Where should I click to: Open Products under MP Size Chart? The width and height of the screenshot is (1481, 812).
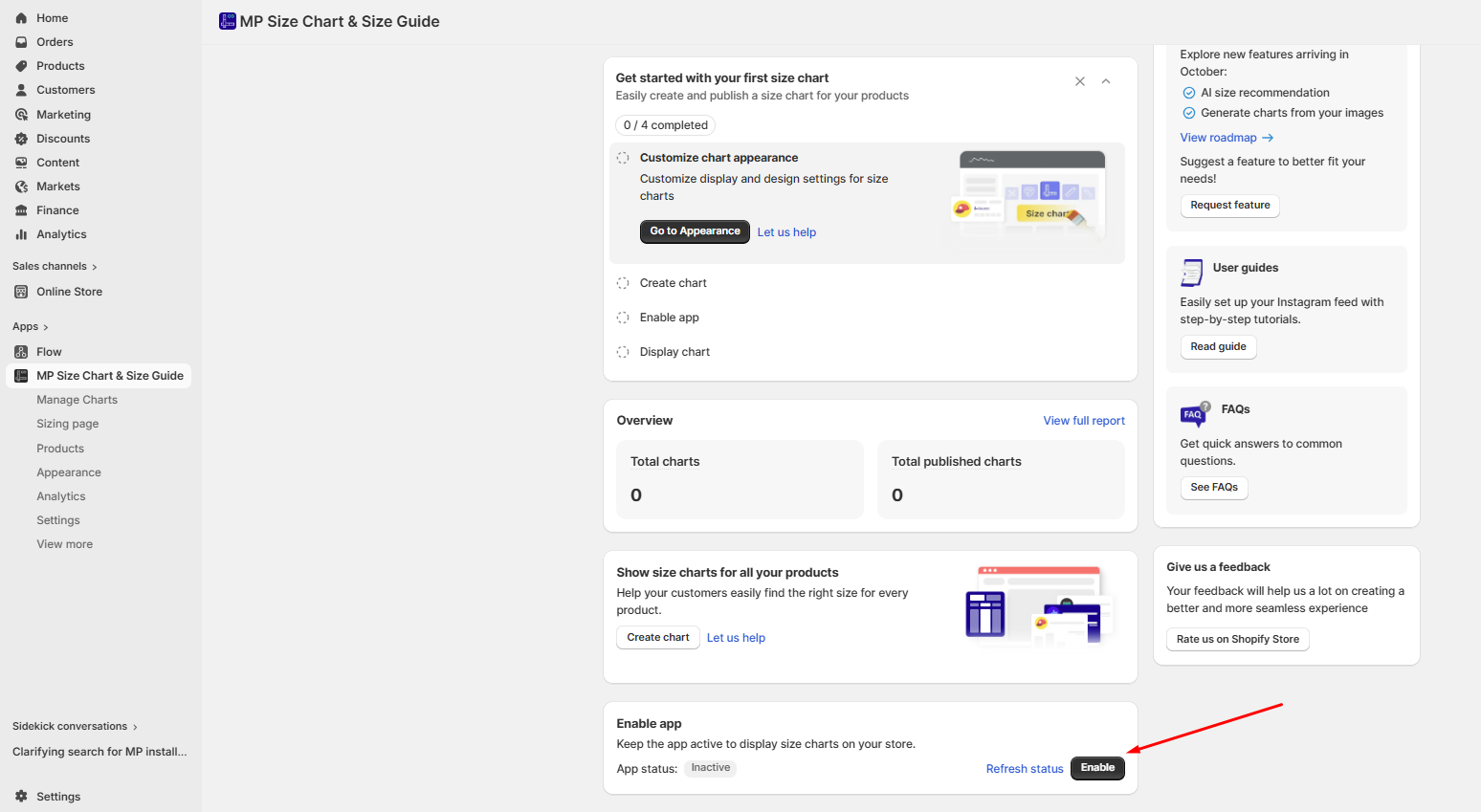click(60, 449)
